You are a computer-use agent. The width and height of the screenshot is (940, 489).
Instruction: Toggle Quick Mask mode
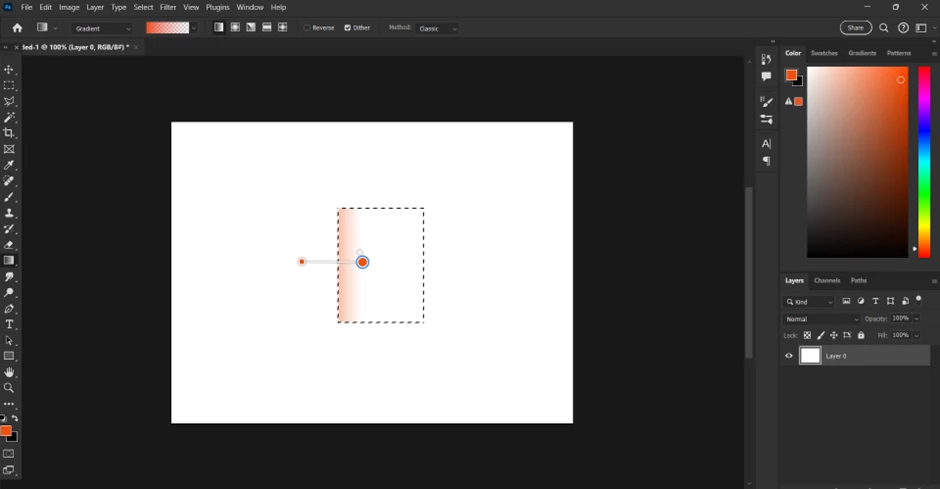[9, 454]
